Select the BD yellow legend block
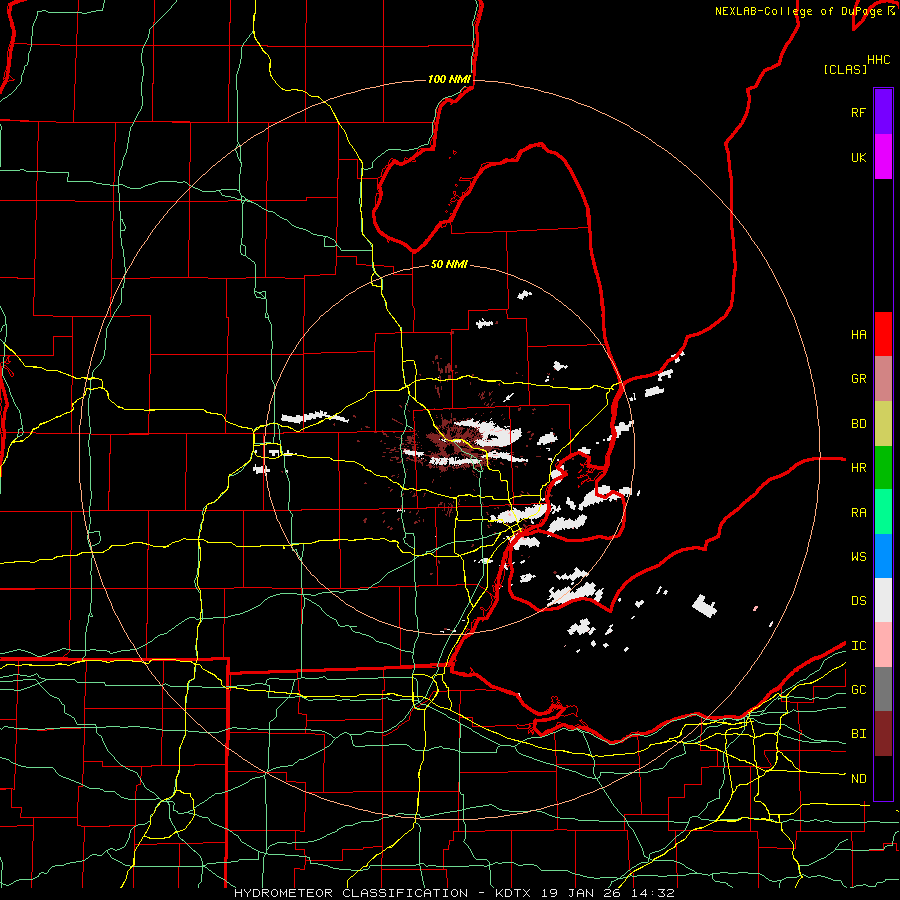This screenshot has height=900, width=900. coord(883,424)
